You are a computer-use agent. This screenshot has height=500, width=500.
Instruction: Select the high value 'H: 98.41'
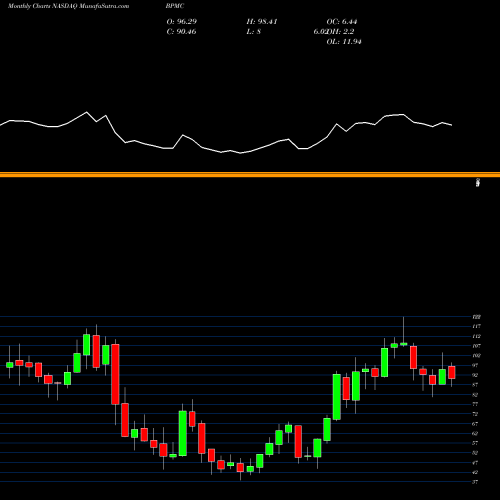pyautogui.click(x=262, y=22)
